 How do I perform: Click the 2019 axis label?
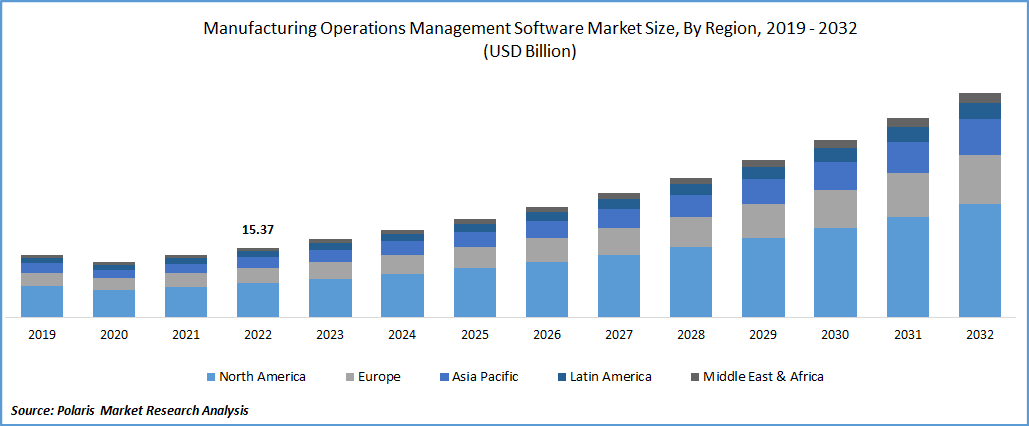click(42, 334)
